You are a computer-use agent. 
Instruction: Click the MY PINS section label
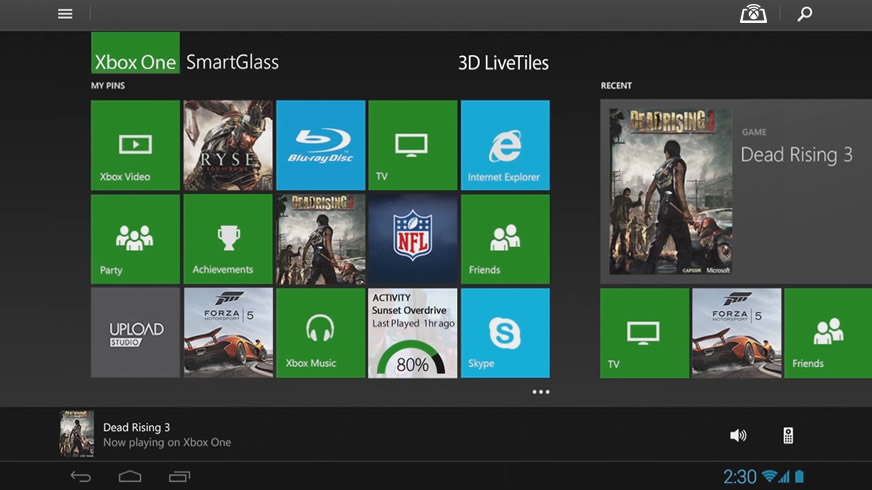click(x=108, y=86)
